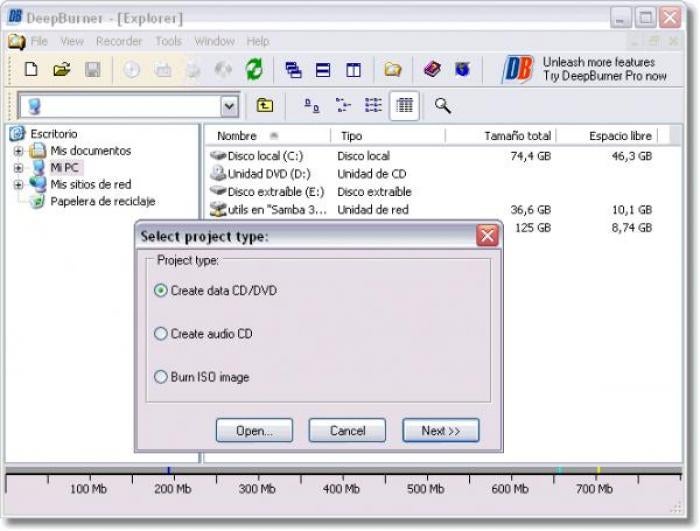Click the Explorer folder icon in toolbar

(x=393, y=70)
